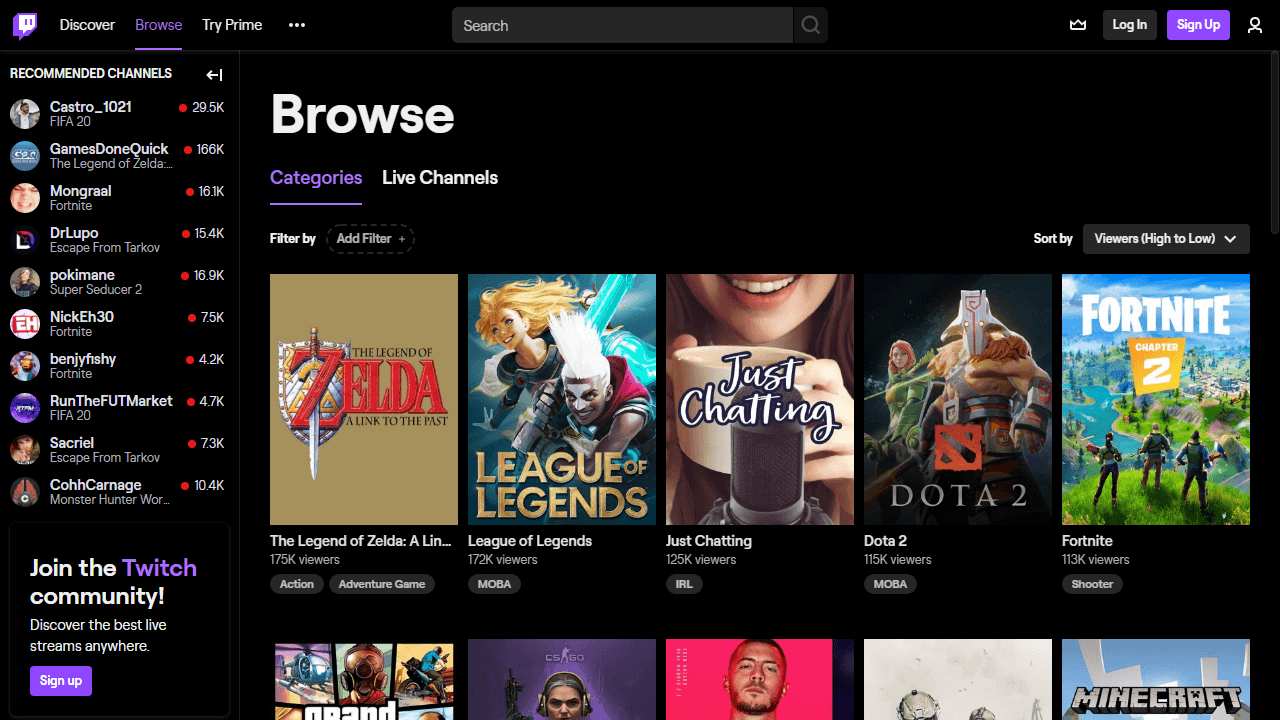The width and height of the screenshot is (1280, 720).
Task: Click the 115K viewers text
Action: point(898,560)
